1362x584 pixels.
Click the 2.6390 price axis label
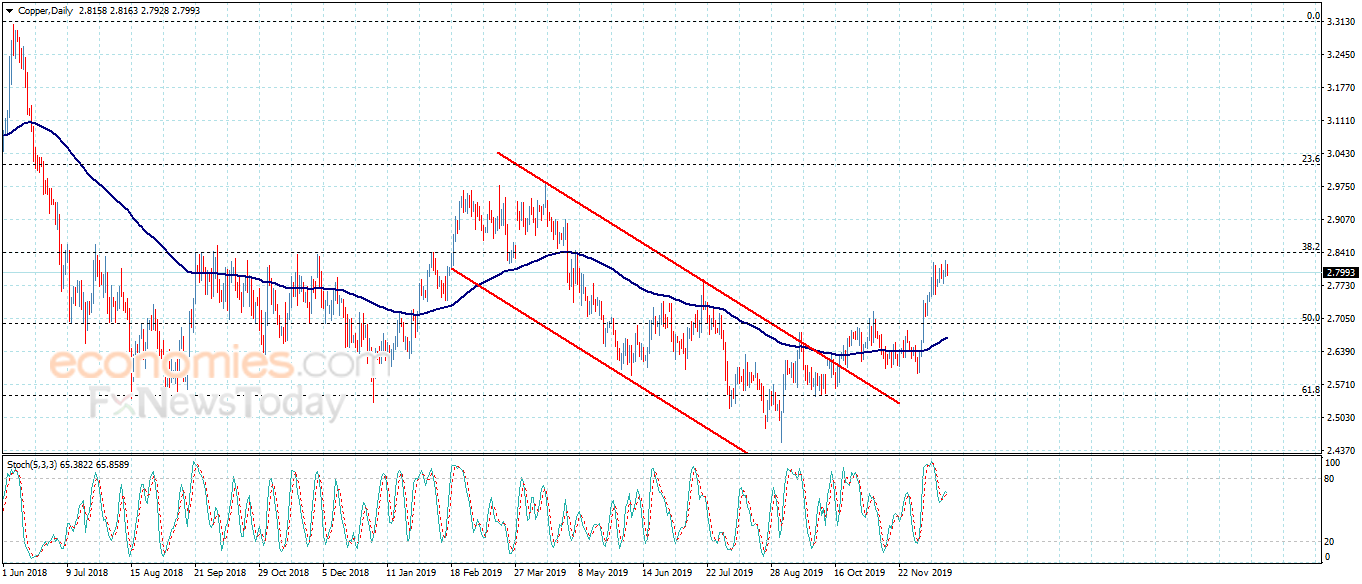1340,352
